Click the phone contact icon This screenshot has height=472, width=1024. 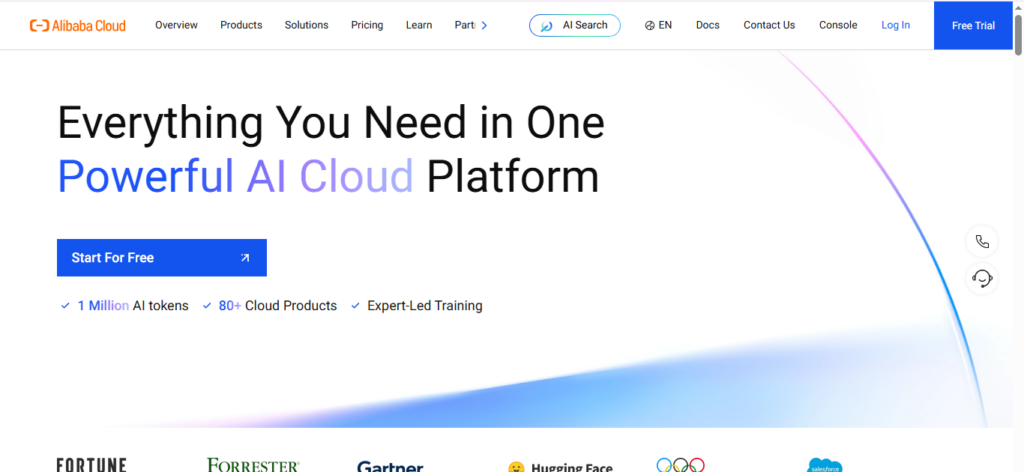[x=982, y=242]
